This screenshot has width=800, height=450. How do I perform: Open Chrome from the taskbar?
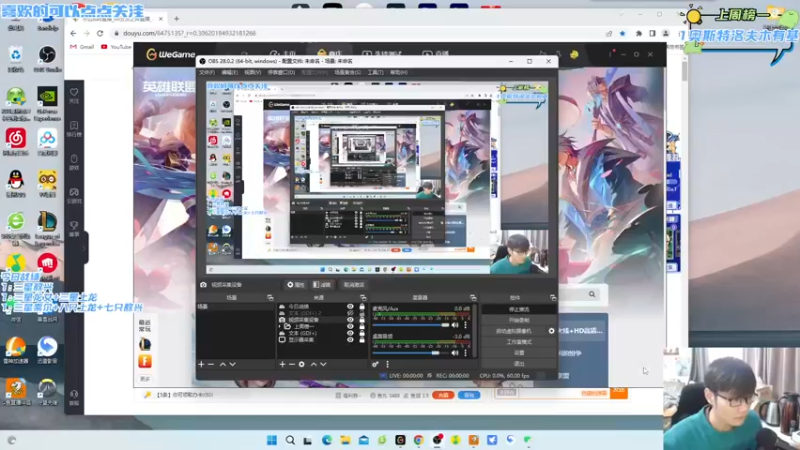(x=418, y=440)
